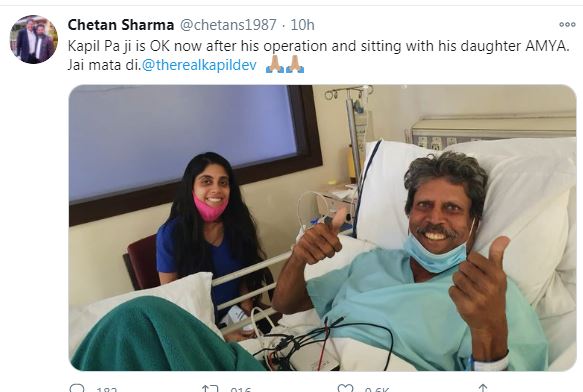Click the retweet arrows icon
The image size is (583, 392).
coord(210,389)
